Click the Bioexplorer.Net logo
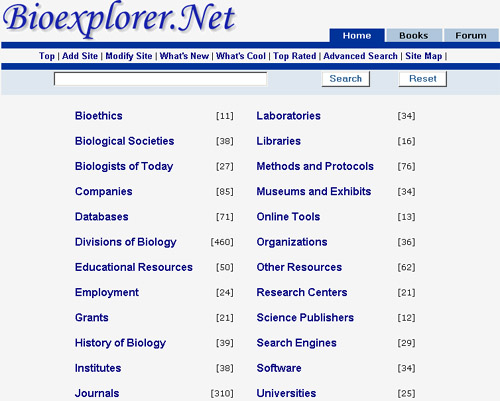 (119, 18)
